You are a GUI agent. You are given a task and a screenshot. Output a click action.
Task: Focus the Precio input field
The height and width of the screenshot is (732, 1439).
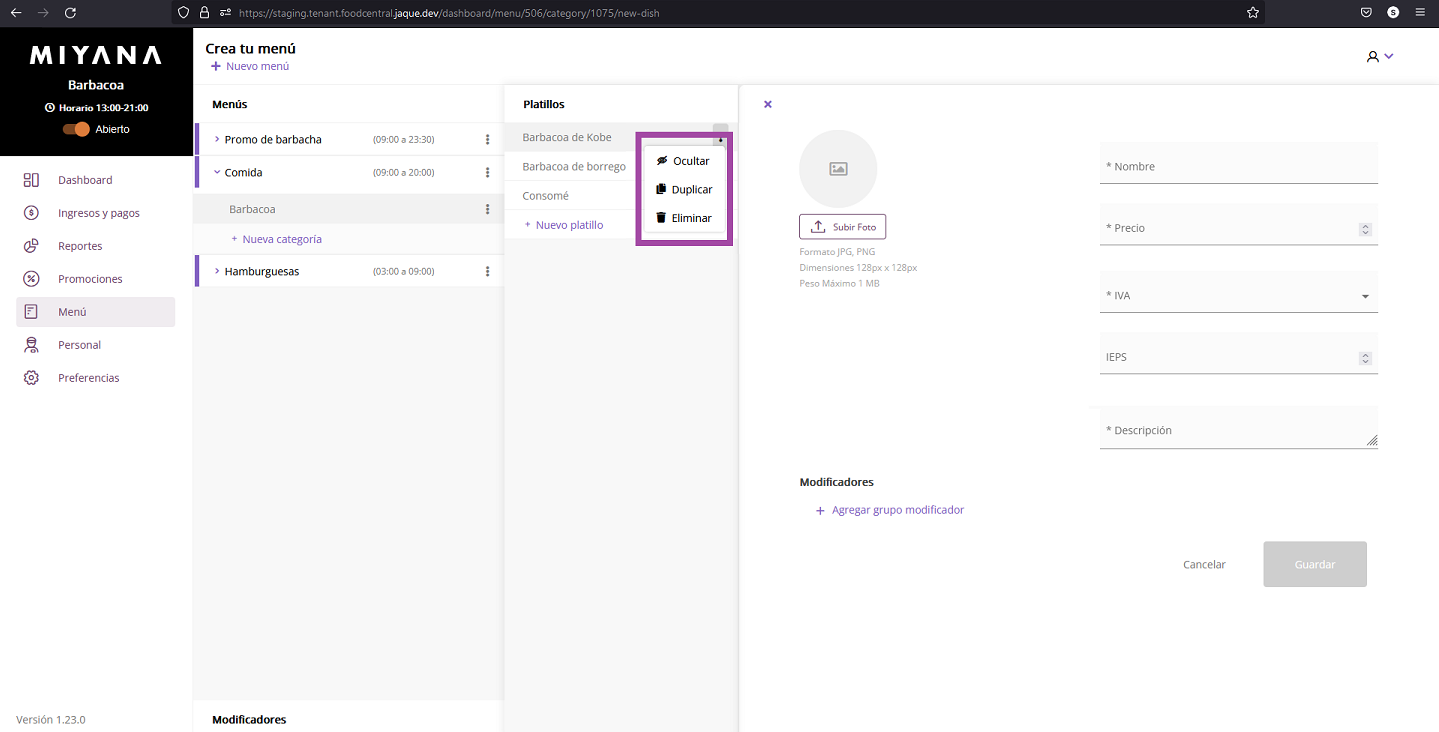(x=1239, y=224)
